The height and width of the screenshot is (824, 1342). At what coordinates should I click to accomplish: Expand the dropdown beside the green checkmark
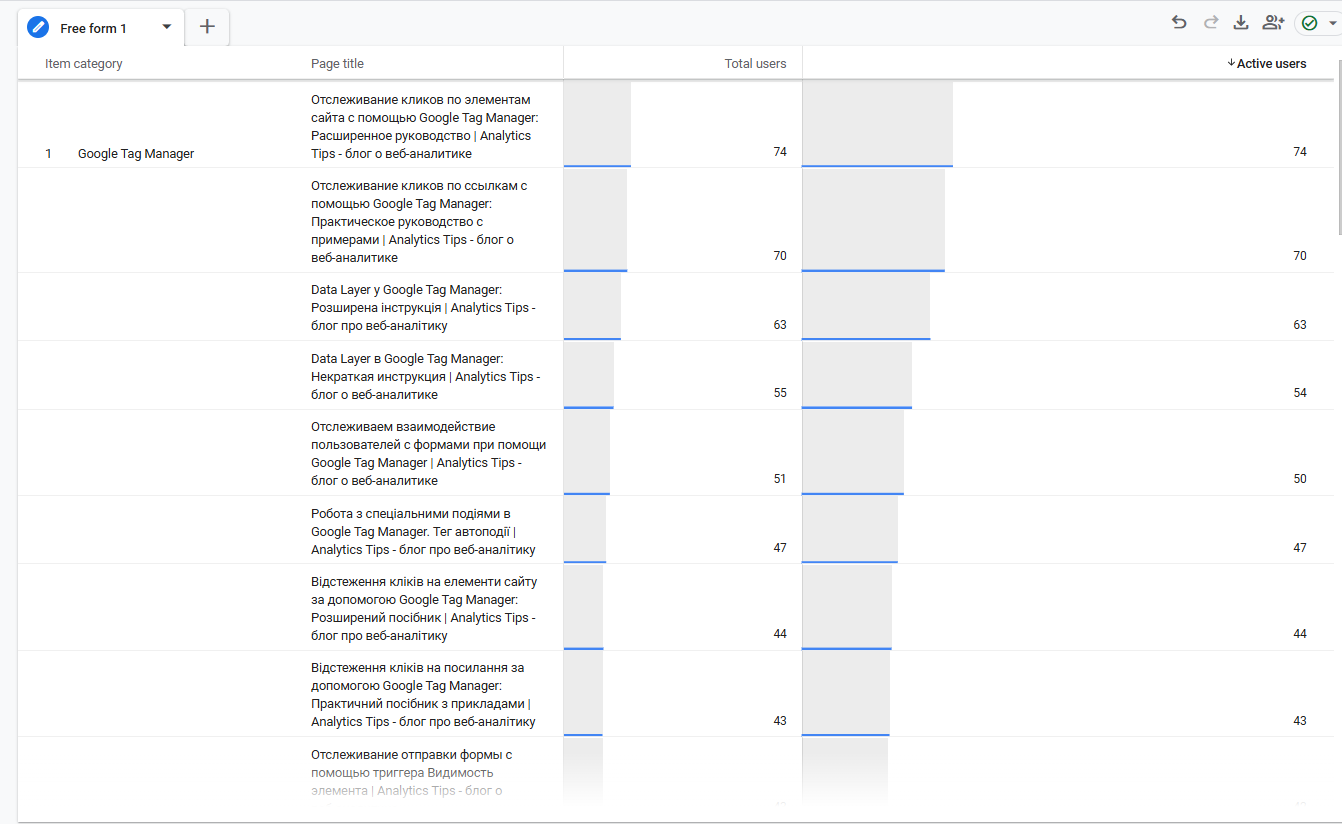(1334, 23)
